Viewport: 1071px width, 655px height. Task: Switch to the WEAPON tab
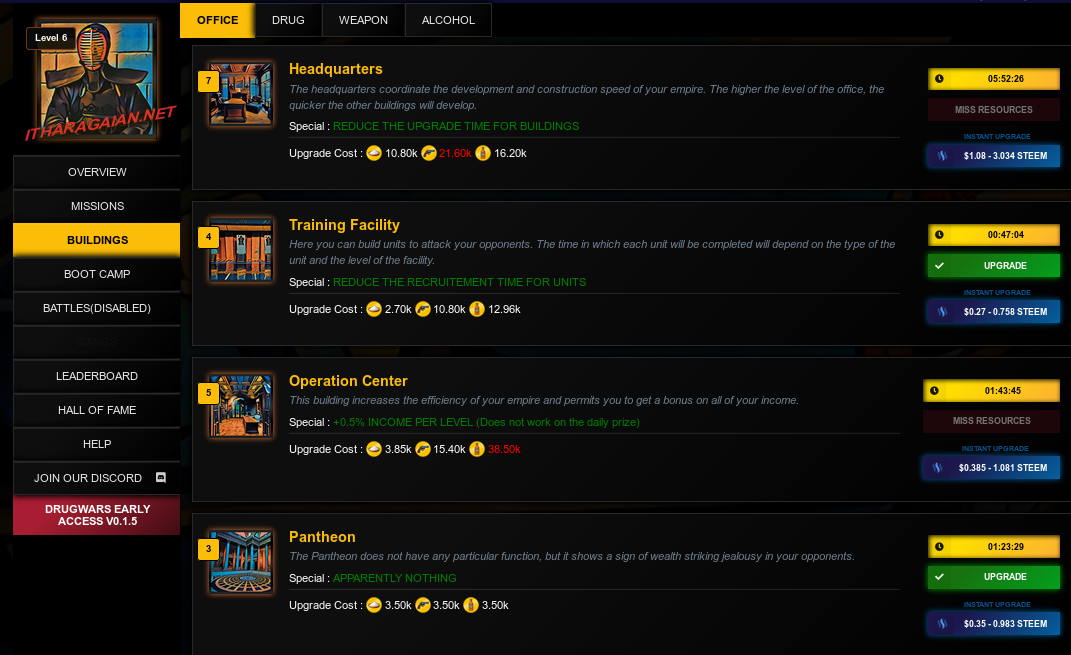[x=364, y=20]
